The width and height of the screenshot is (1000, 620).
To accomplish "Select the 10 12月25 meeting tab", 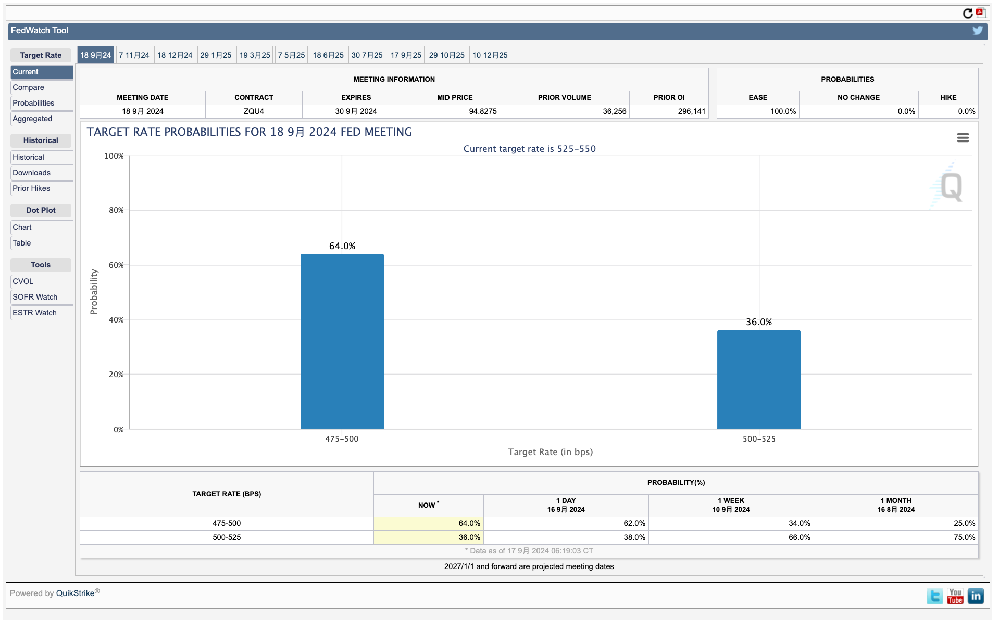I will [490, 55].
